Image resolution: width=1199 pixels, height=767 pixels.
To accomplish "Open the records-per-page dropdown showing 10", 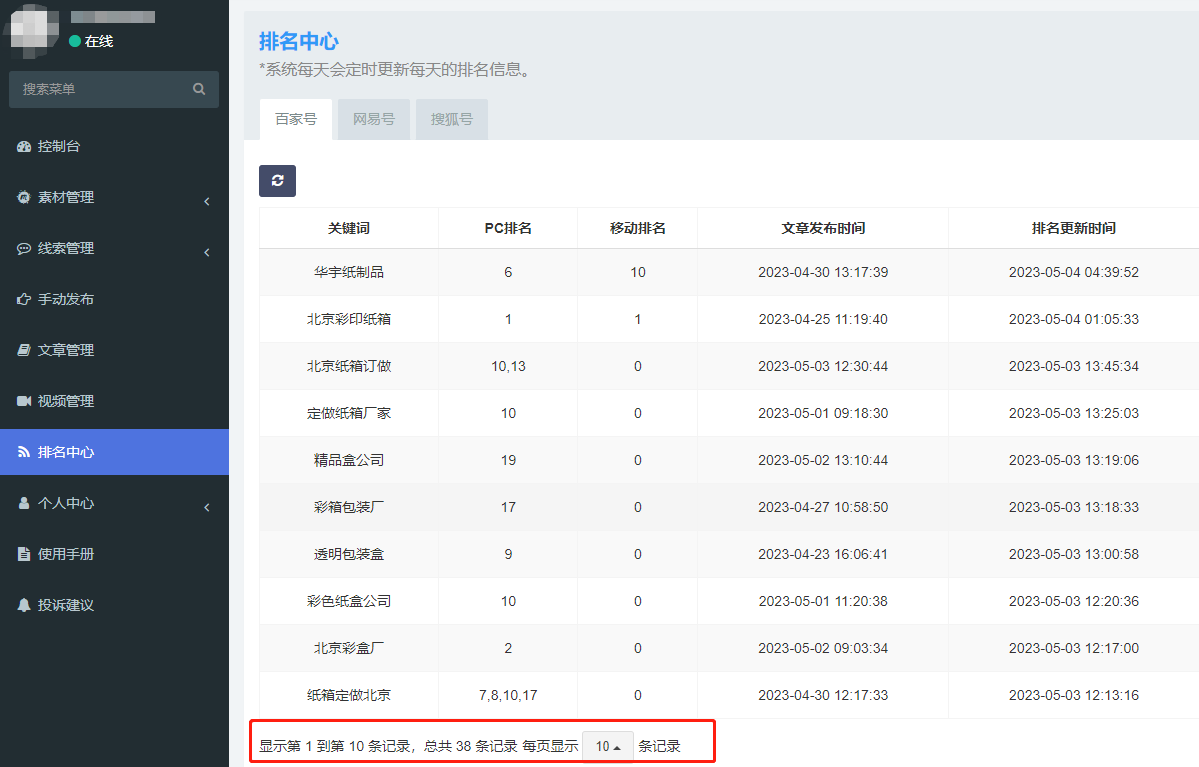I will pos(608,747).
